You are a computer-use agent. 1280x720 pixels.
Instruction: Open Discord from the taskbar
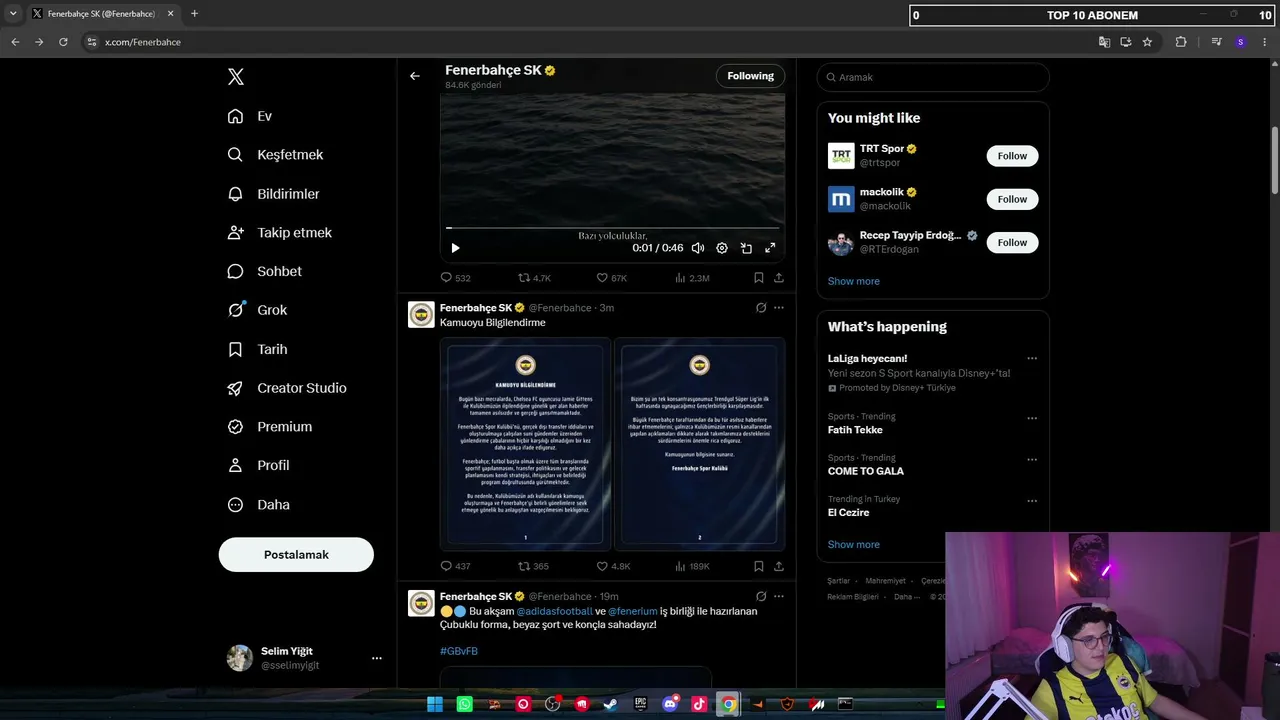pos(670,704)
